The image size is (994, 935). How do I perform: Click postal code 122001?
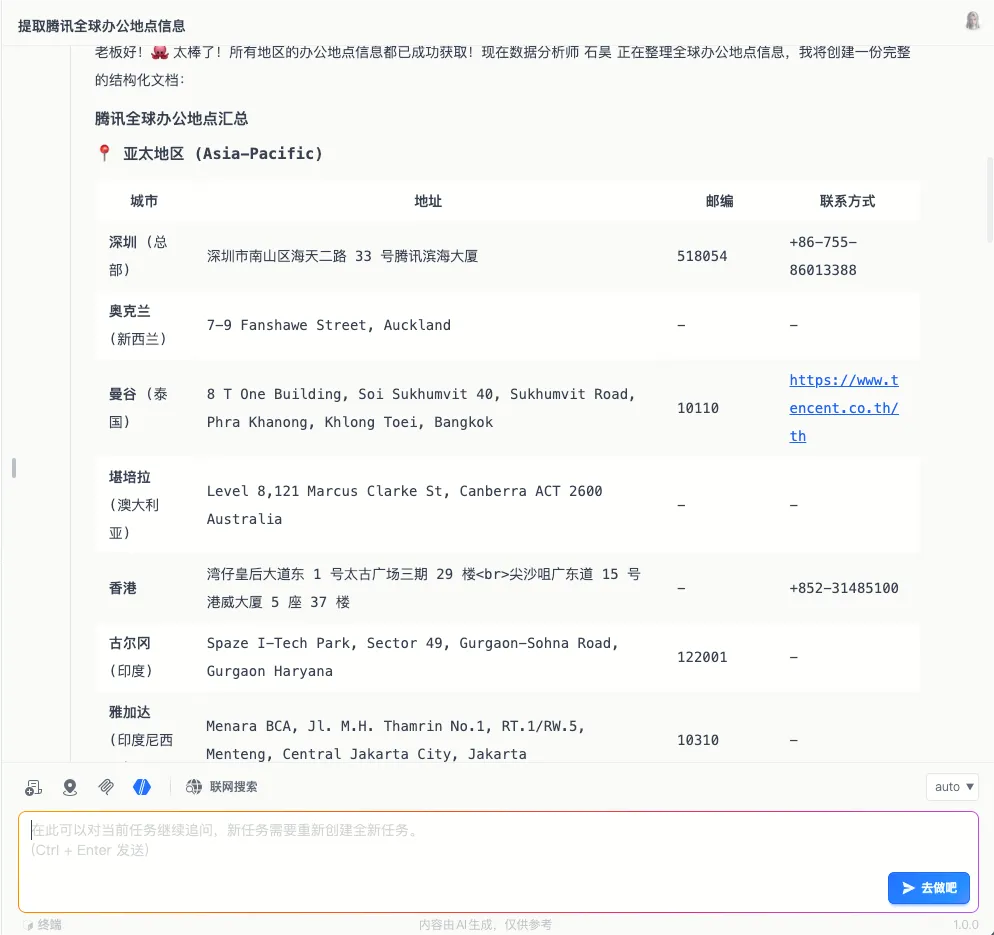click(702, 657)
